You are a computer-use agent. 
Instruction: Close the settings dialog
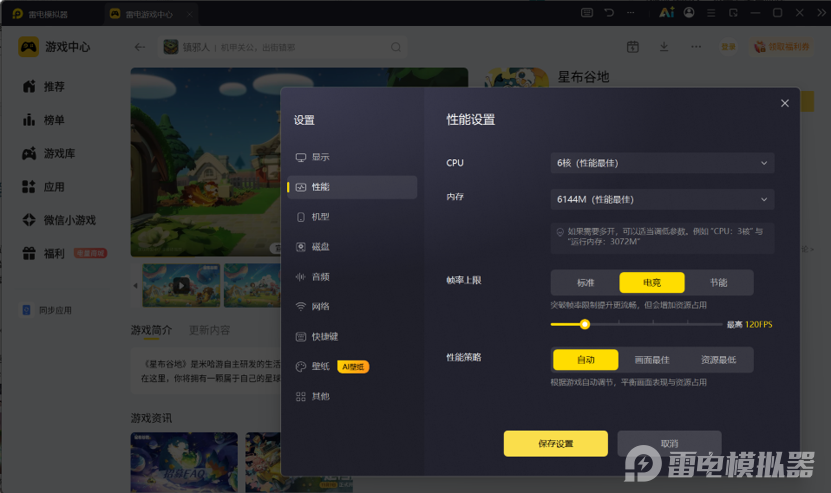(785, 103)
